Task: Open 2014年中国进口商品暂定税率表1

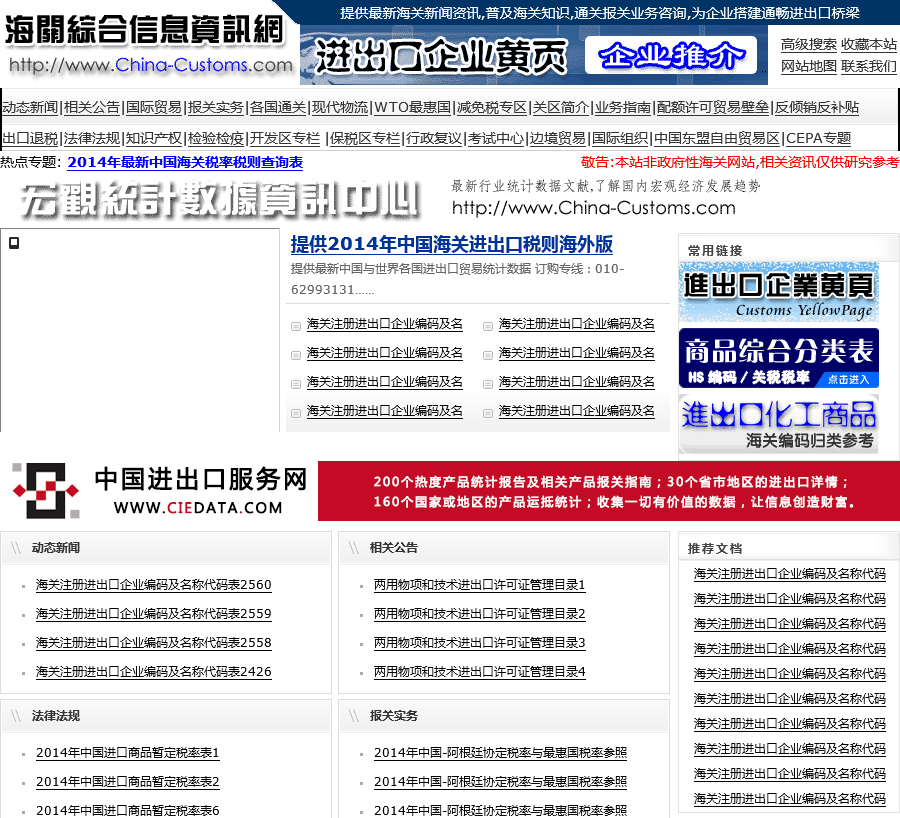Action: tap(127, 753)
